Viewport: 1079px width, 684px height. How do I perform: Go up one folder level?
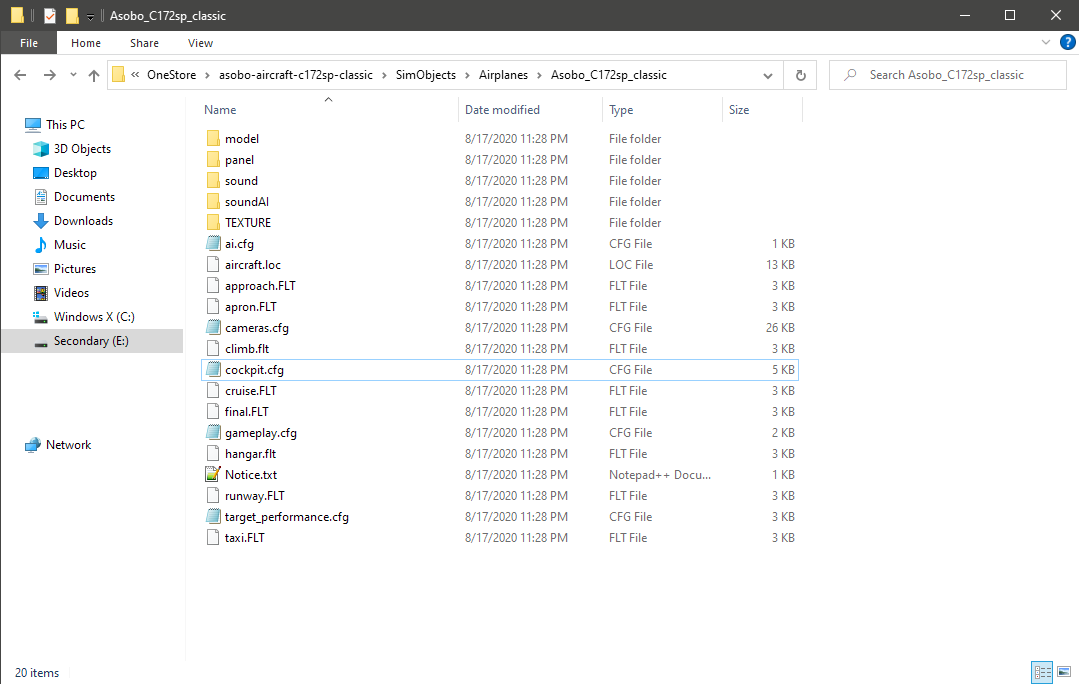pos(94,75)
